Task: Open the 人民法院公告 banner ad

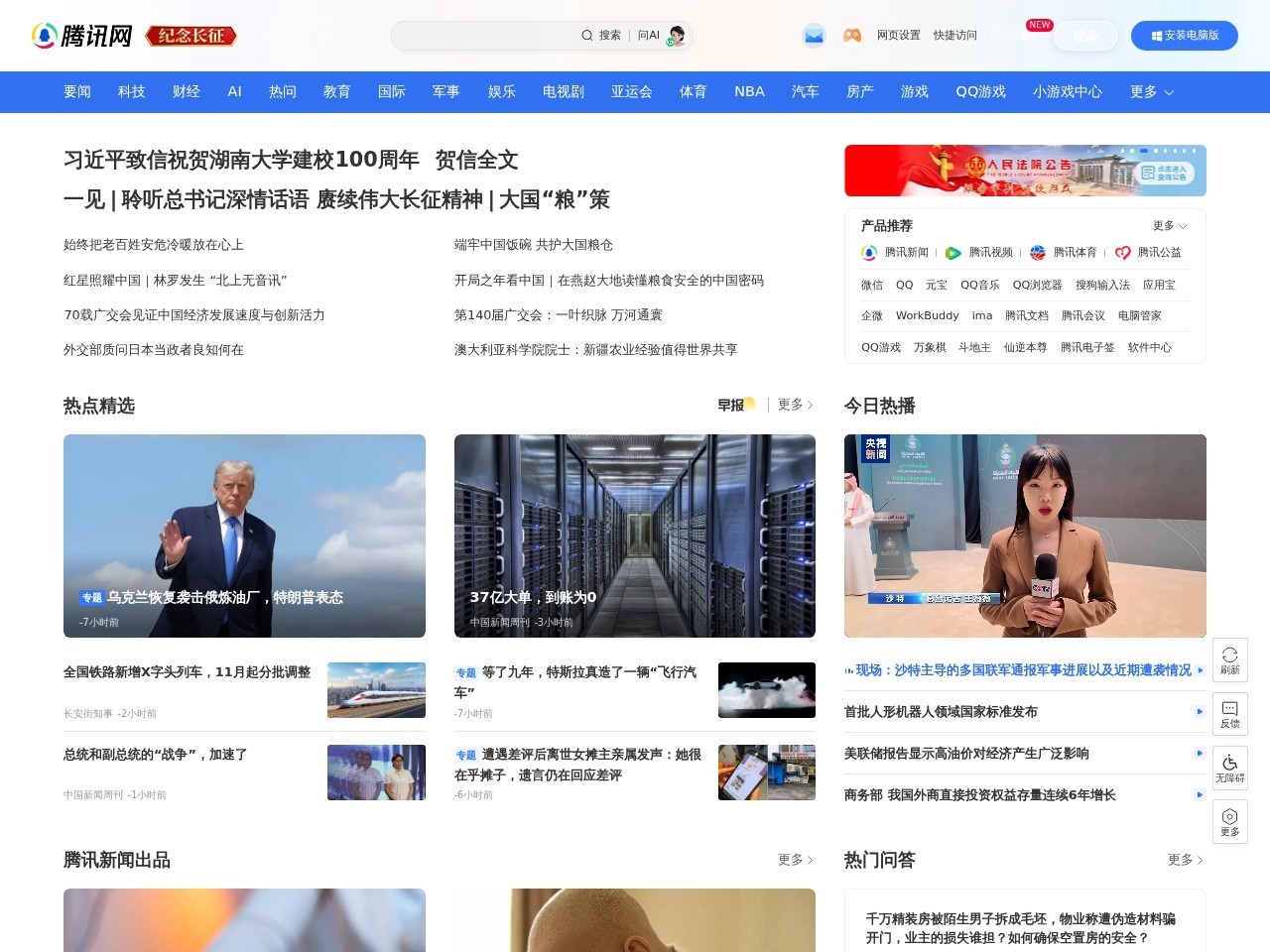Action: click(x=1025, y=171)
